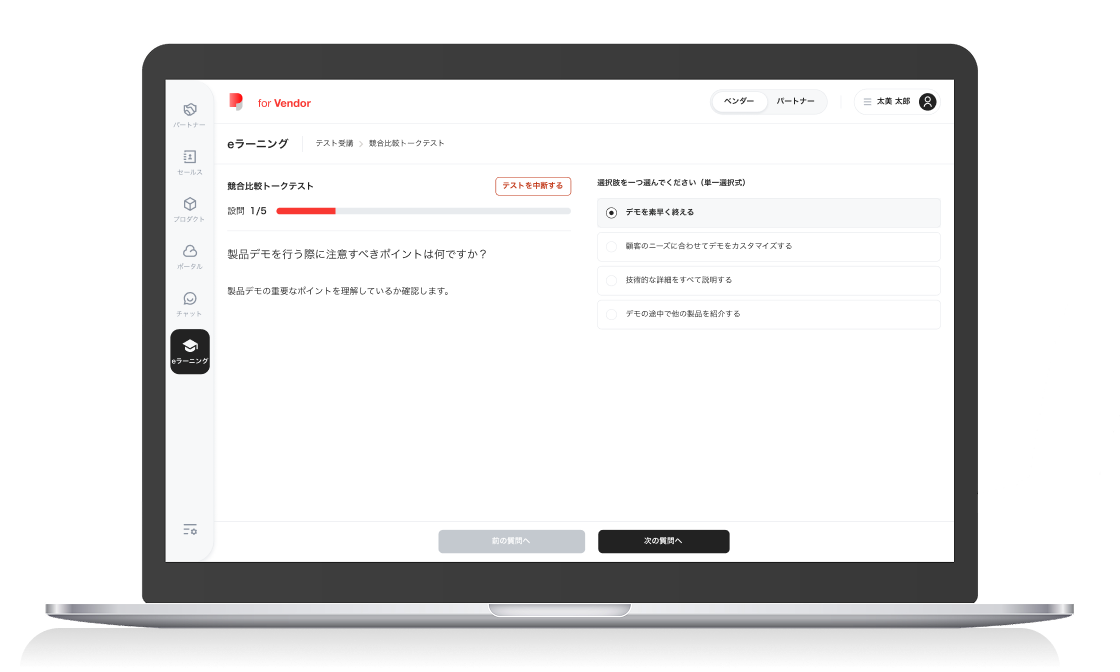
Task: Open the settings icon at sidebar bottom
Action: coord(189,529)
